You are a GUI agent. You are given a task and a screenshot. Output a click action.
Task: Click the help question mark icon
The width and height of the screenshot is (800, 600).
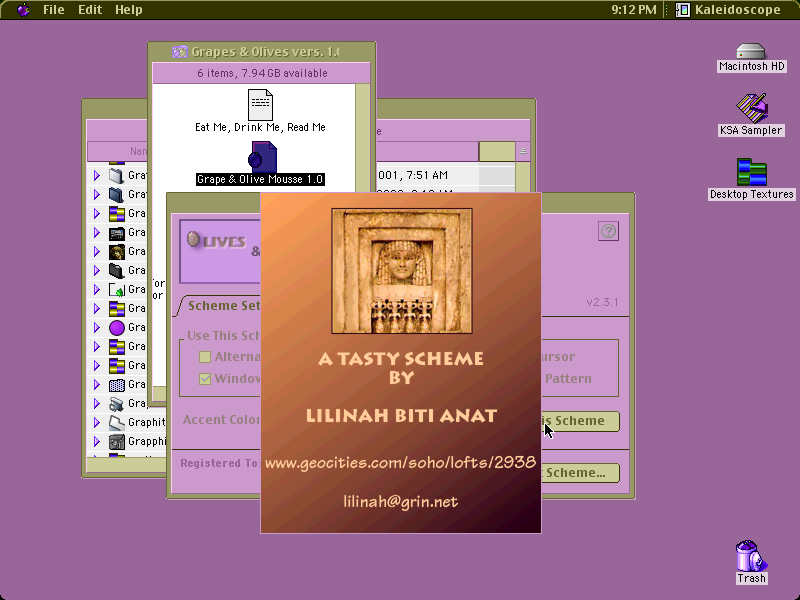(608, 231)
